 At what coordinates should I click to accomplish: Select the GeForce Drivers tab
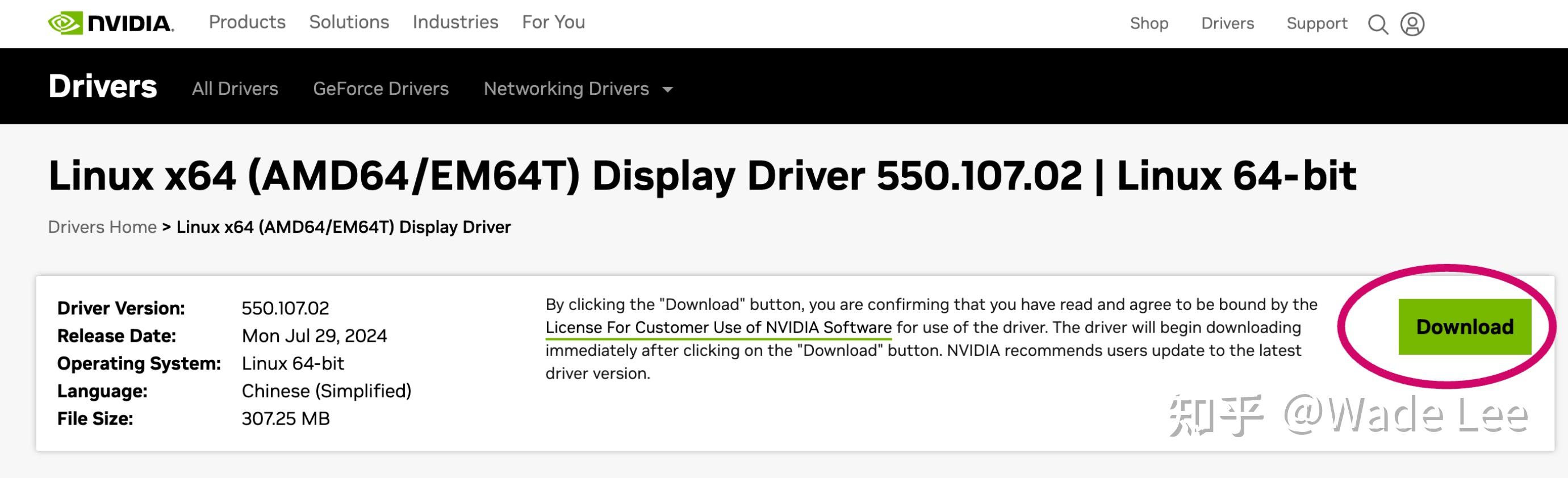click(380, 89)
